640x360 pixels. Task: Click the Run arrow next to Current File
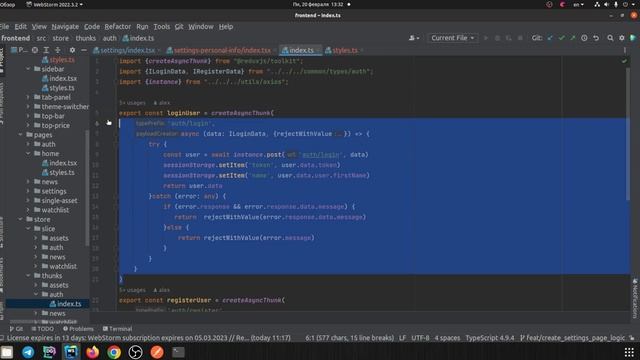point(486,38)
